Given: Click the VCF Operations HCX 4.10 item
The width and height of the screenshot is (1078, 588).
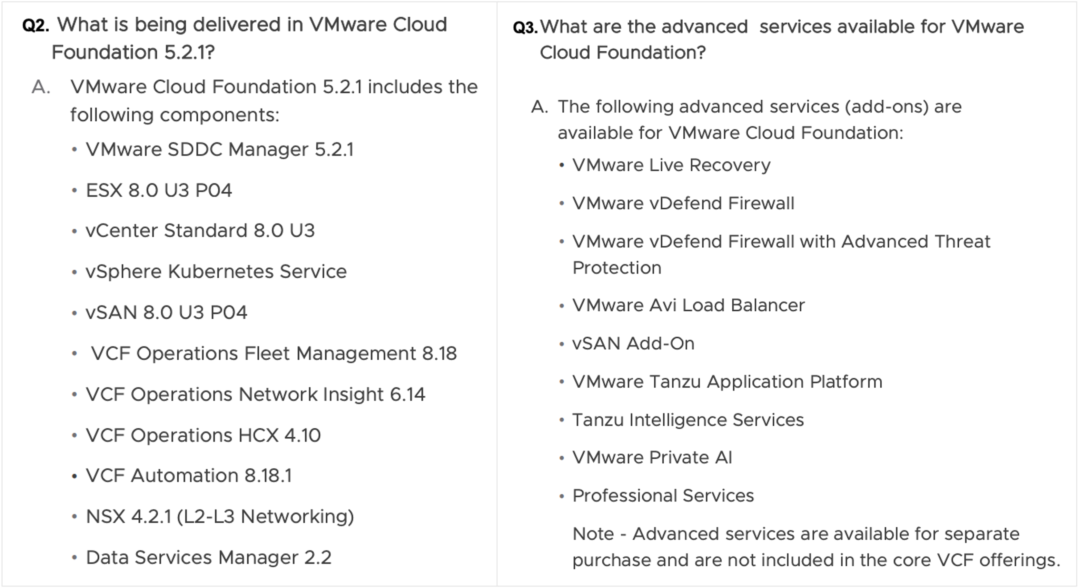Looking at the screenshot, I should [203, 436].
